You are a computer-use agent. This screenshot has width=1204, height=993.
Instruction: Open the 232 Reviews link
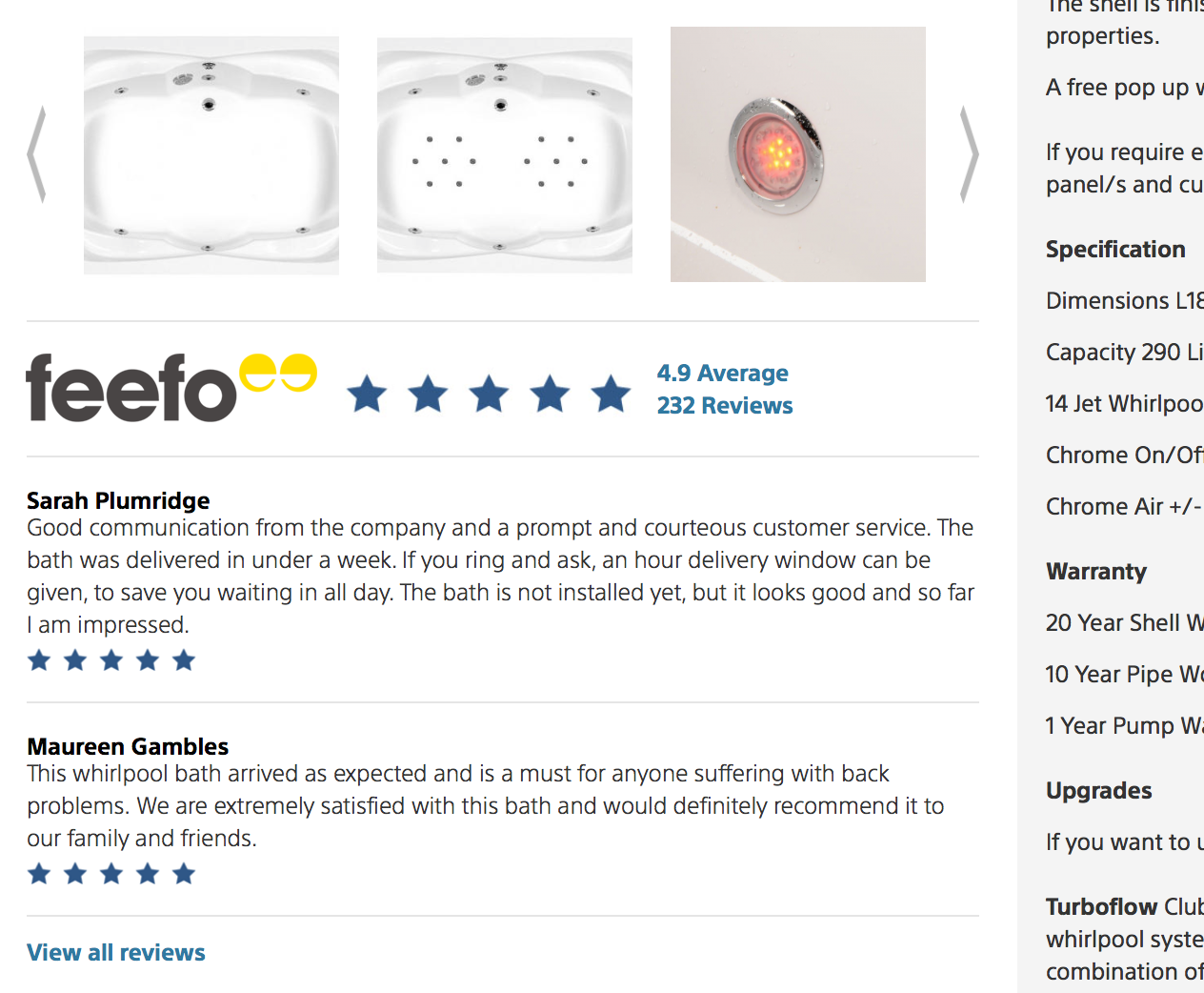click(x=725, y=405)
